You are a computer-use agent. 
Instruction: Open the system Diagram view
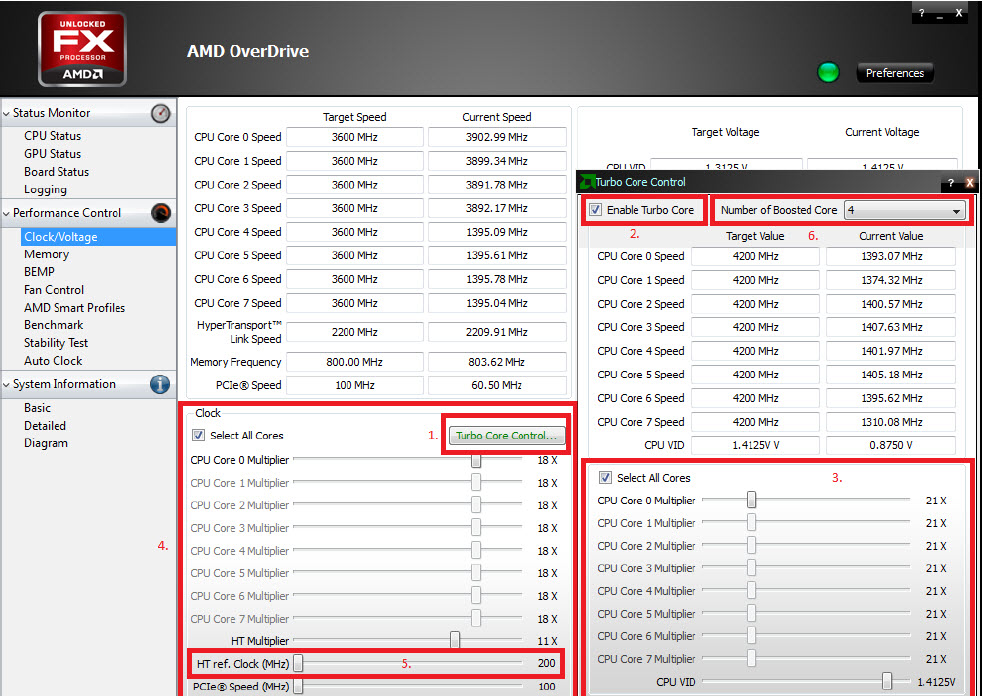tap(46, 443)
